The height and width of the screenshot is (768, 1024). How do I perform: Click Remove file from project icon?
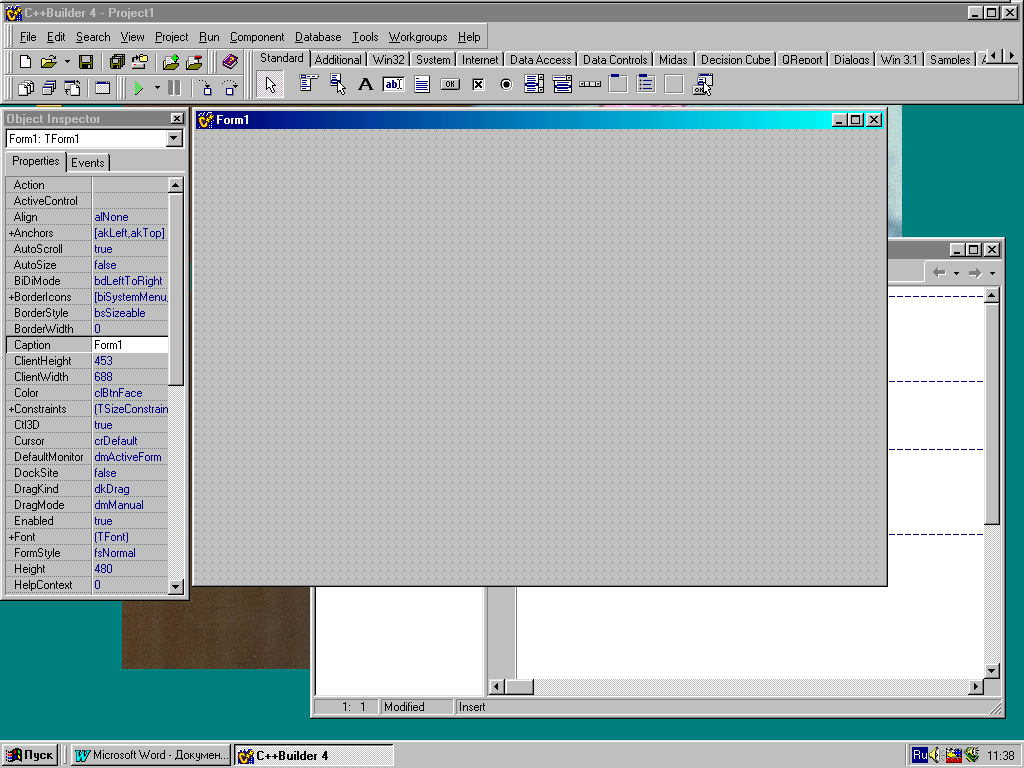[x=194, y=62]
